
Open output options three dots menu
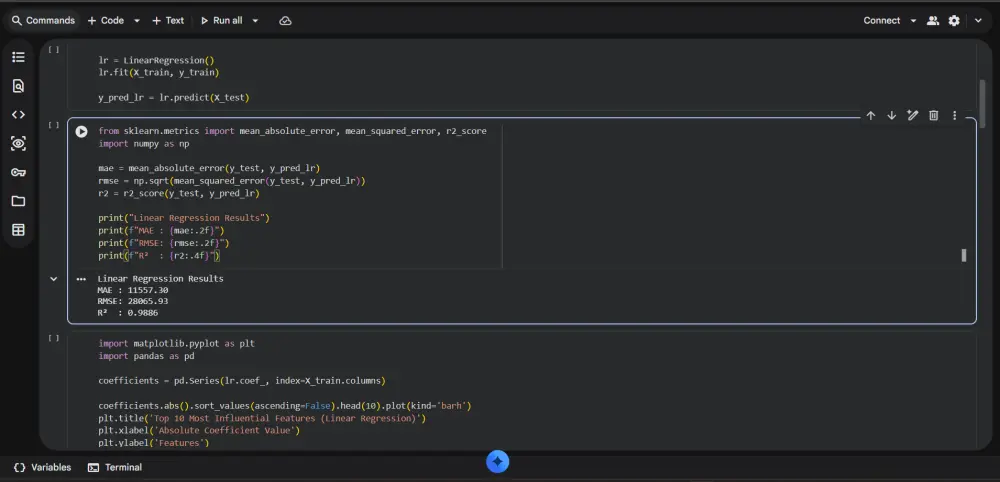pyautogui.click(x=81, y=279)
